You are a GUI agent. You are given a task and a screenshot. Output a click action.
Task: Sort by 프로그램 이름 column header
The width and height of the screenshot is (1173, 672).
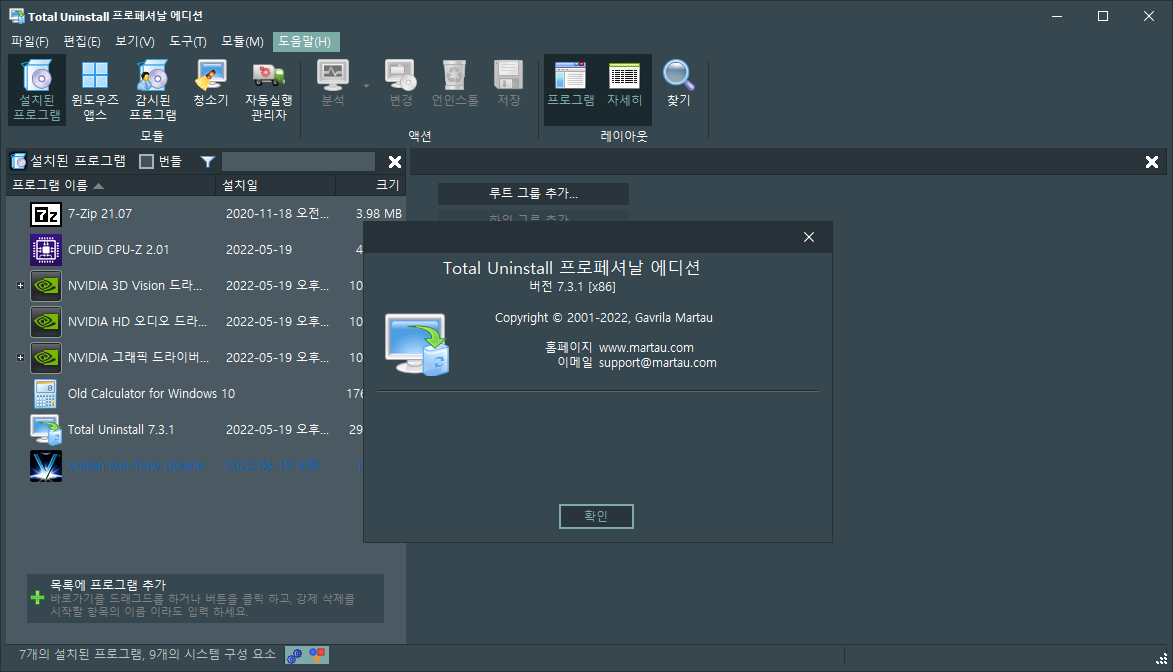click(x=111, y=185)
